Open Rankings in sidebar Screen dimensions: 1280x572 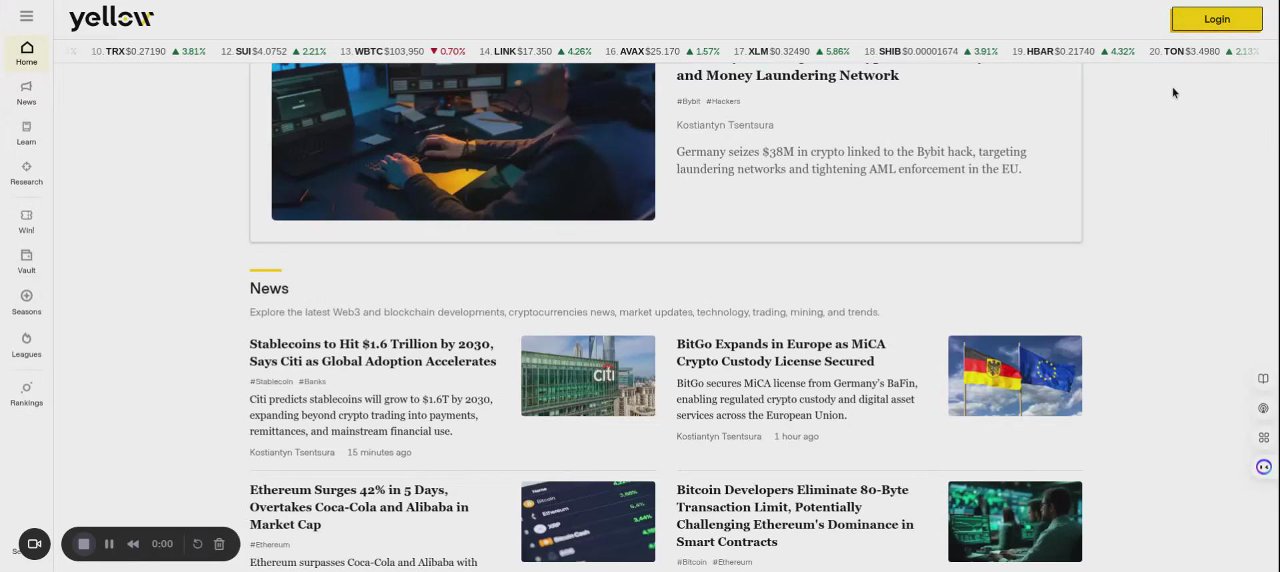coord(26,394)
